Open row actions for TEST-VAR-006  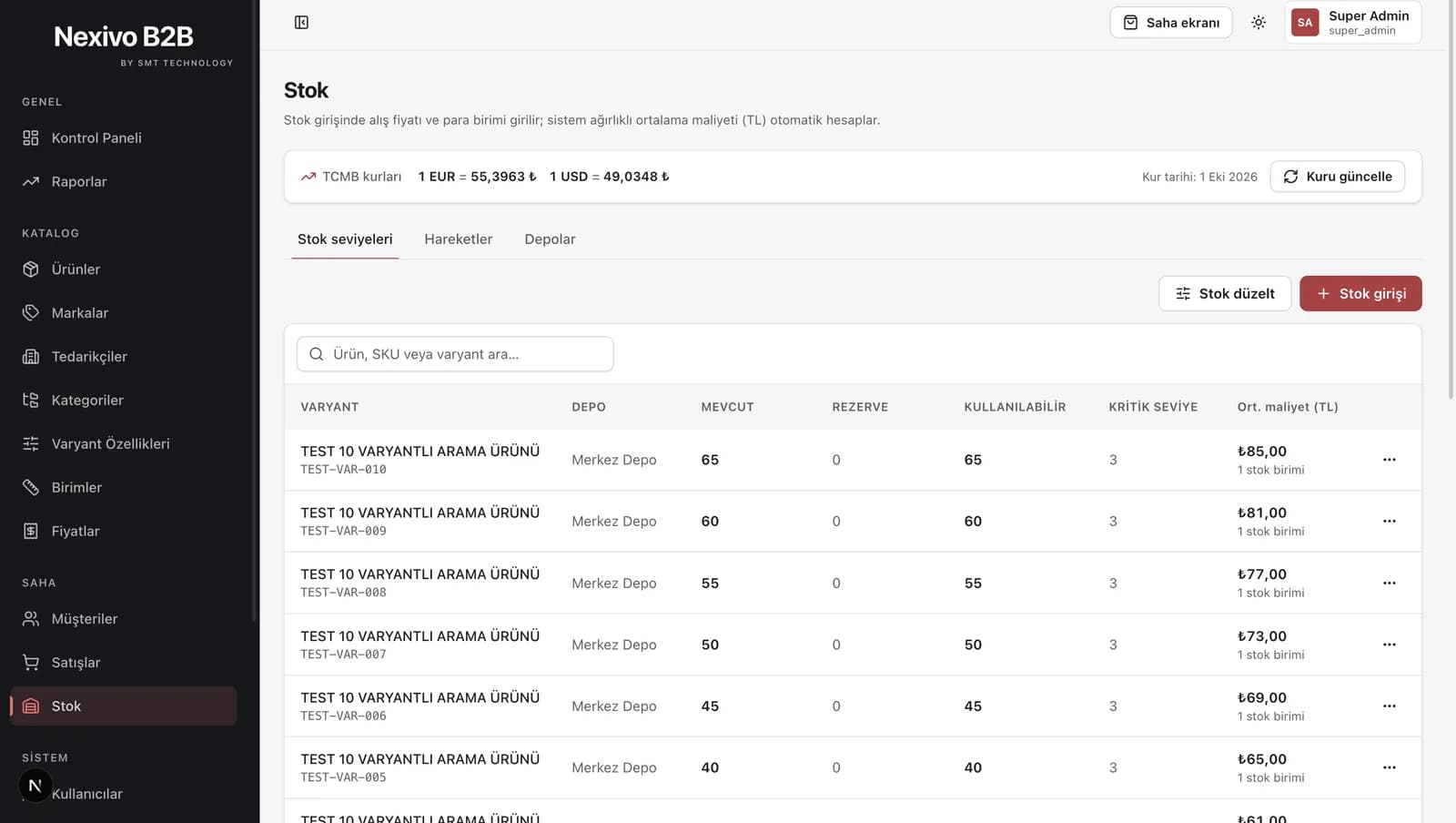point(1389,706)
